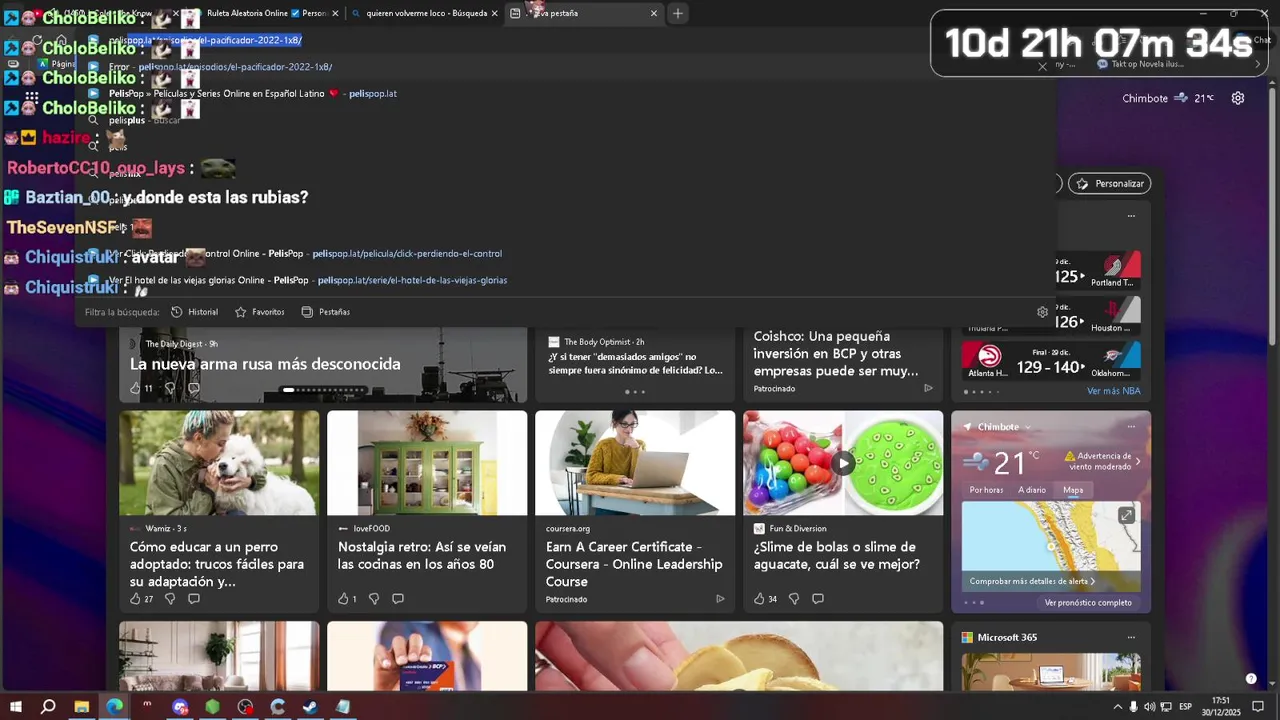Switch weather view to Mapa
Viewport: 1280px width, 720px height.
[1073, 490]
